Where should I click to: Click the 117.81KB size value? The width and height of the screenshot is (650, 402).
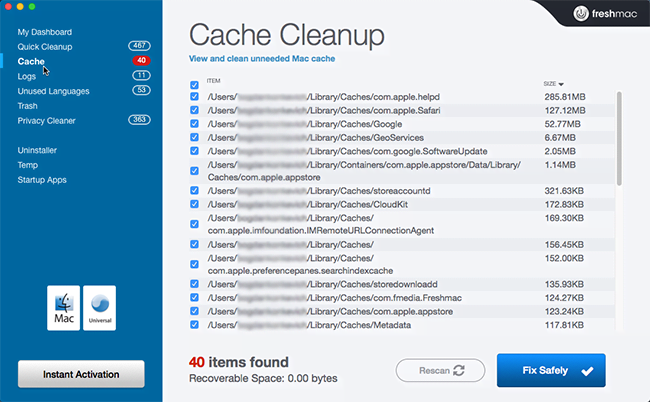click(564, 325)
